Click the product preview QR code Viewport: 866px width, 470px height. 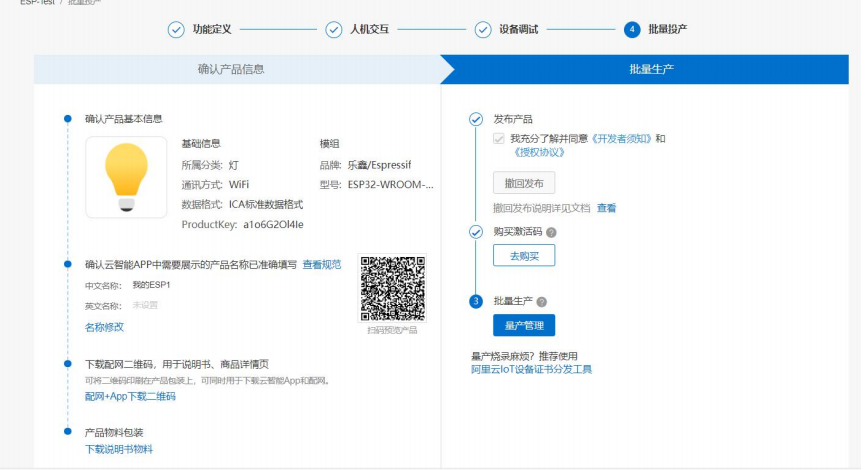(393, 288)
